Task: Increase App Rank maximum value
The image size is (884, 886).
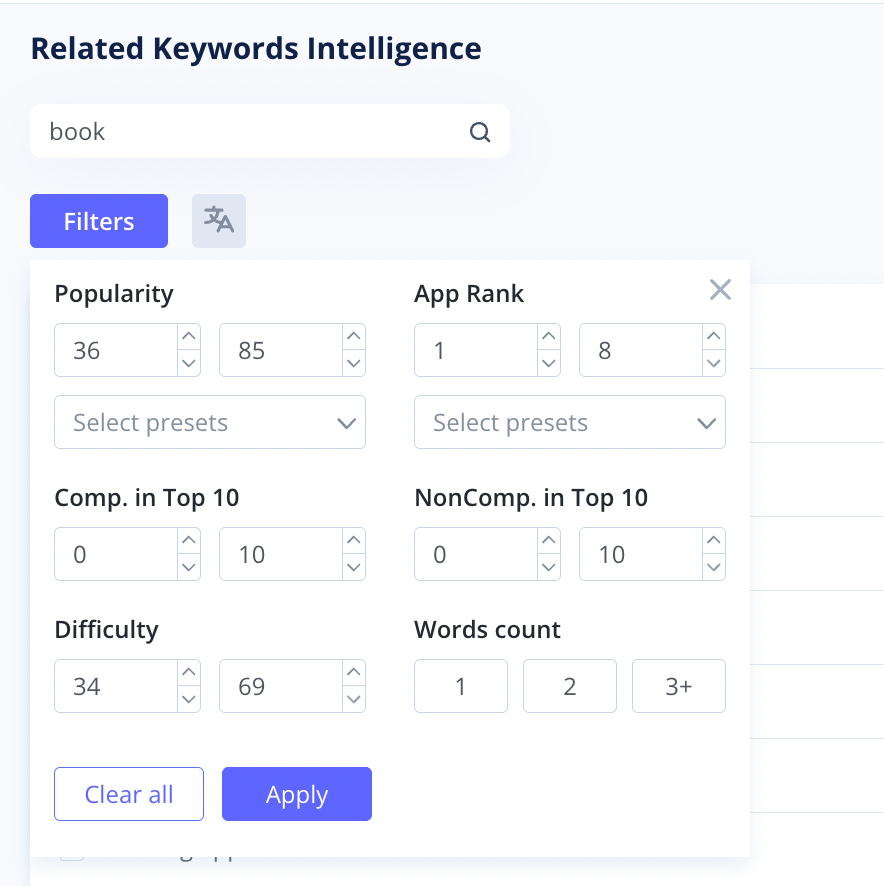Action: (713, 337)
